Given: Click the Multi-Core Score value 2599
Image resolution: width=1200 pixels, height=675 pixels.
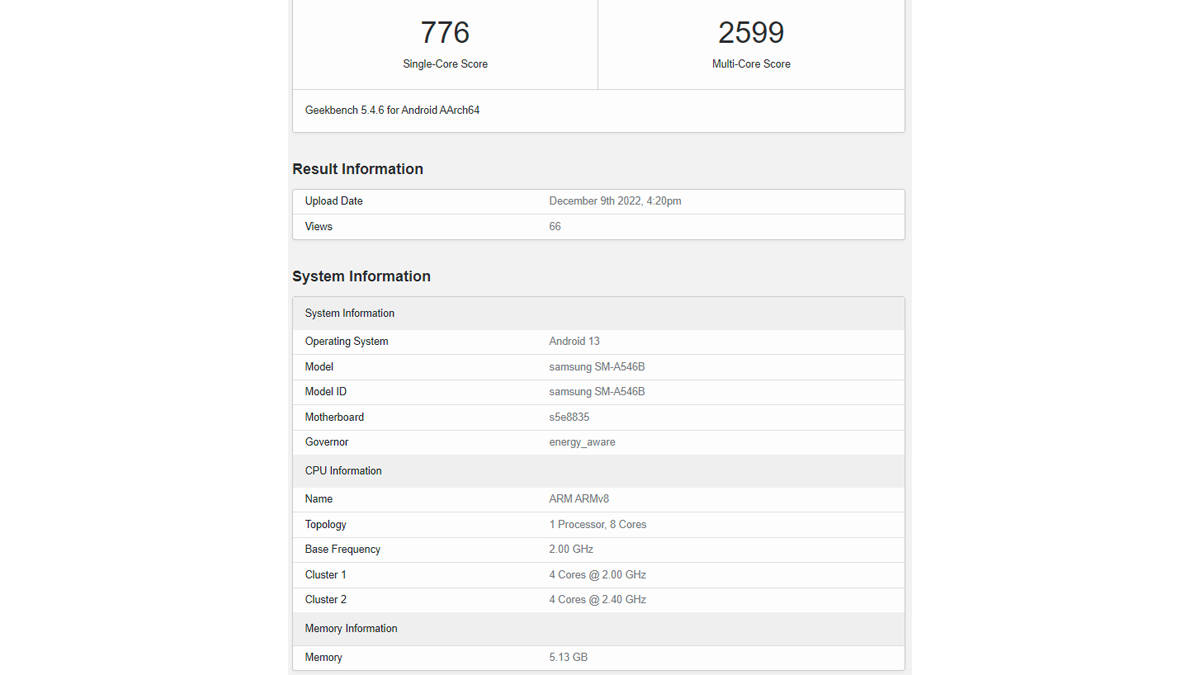Looking at the screenshot, I should pyautogui.click(x=750, y=32).
